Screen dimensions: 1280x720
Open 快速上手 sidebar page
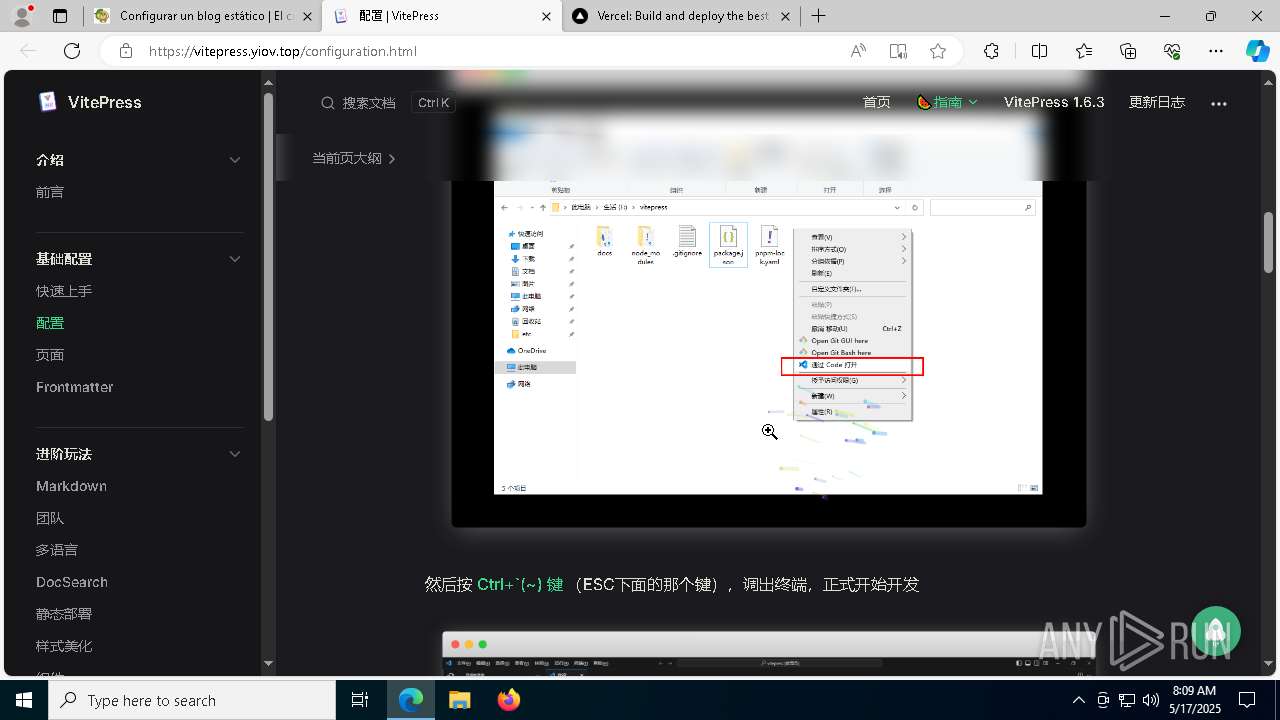[x=64, y=291]
